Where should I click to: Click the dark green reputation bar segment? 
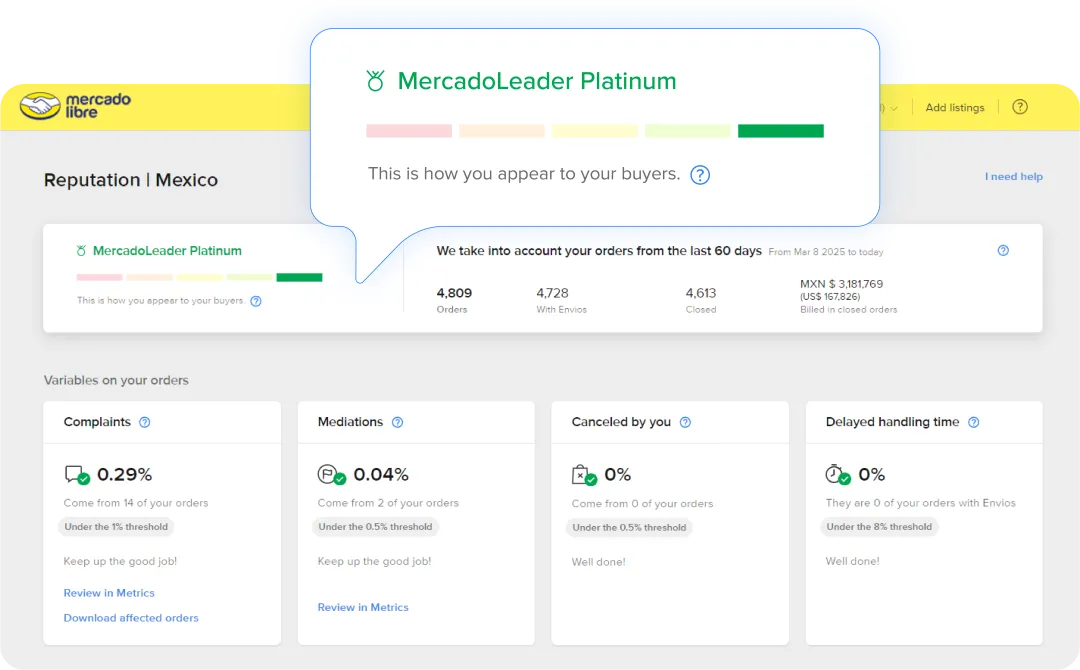[299, 277]
